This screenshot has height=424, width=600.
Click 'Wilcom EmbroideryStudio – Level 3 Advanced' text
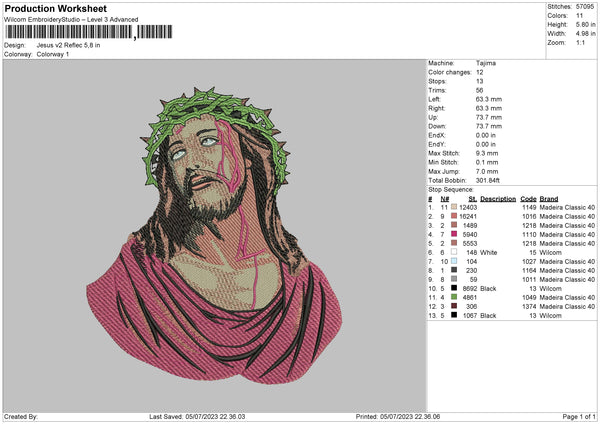(x=71, y=20)
